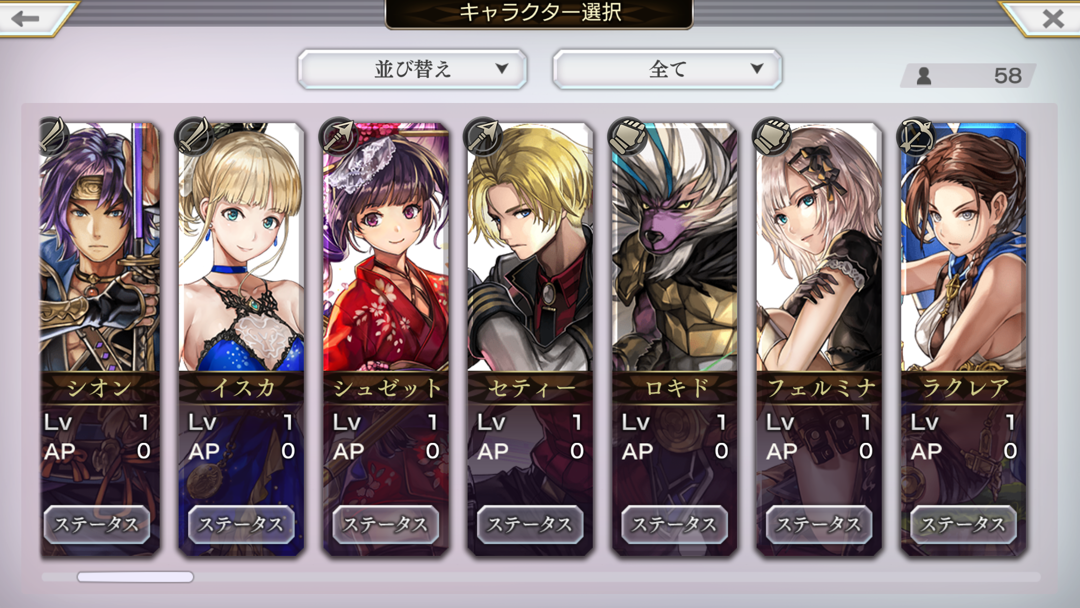Image resolution: width=1080 pixels, height=608 pixels.
Task: Click the sword class icon on イスカ card
Action: pos(193,135)
